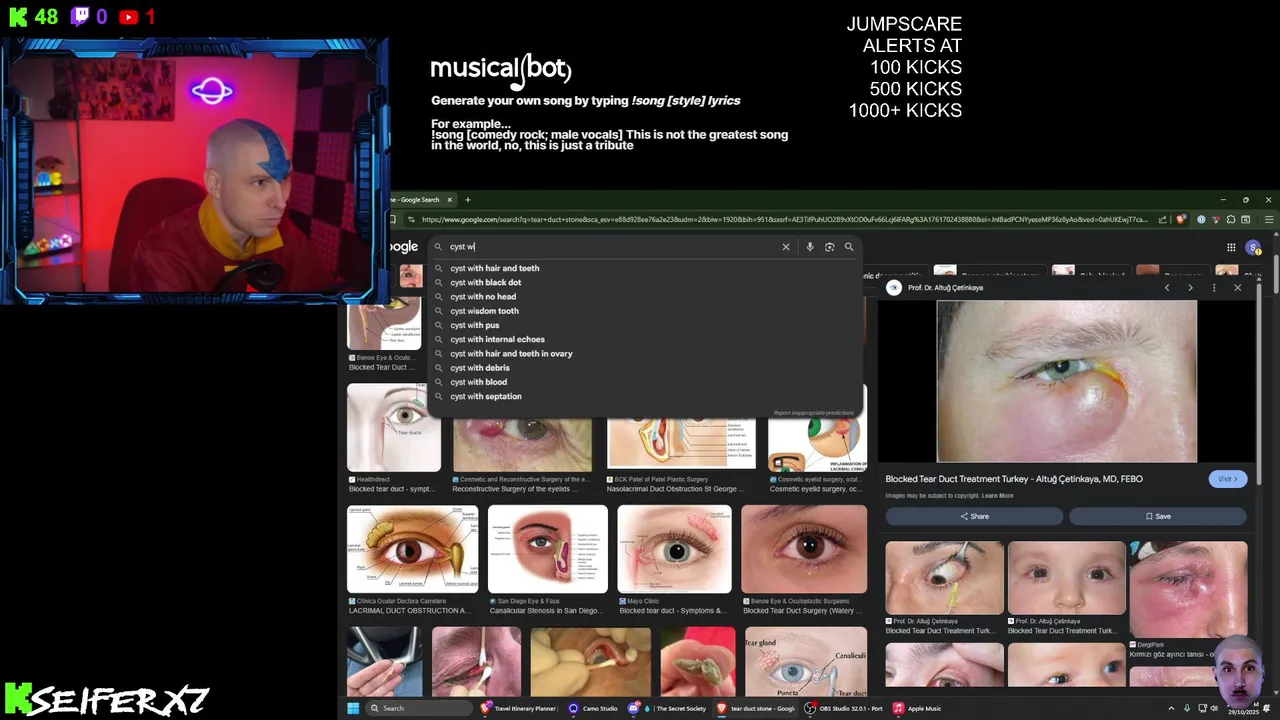Open BCK Patel nasolacrimal duct obstruction thumbnail
Image resolution: width=1280 pixels, height=720 pixels.
click(x=681, y=443)
